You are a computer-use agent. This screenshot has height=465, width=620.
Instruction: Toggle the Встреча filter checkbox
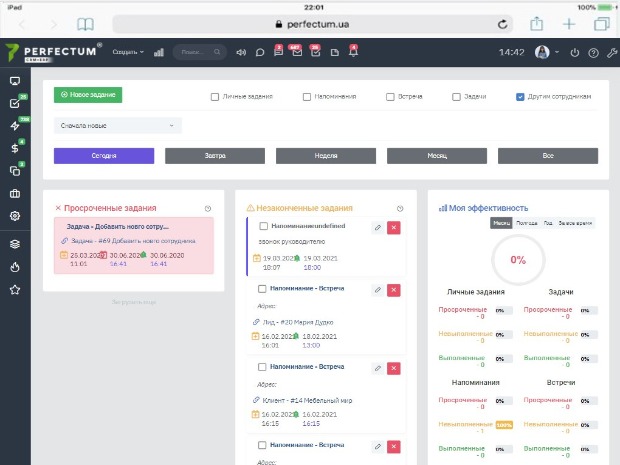click(390, 97)
